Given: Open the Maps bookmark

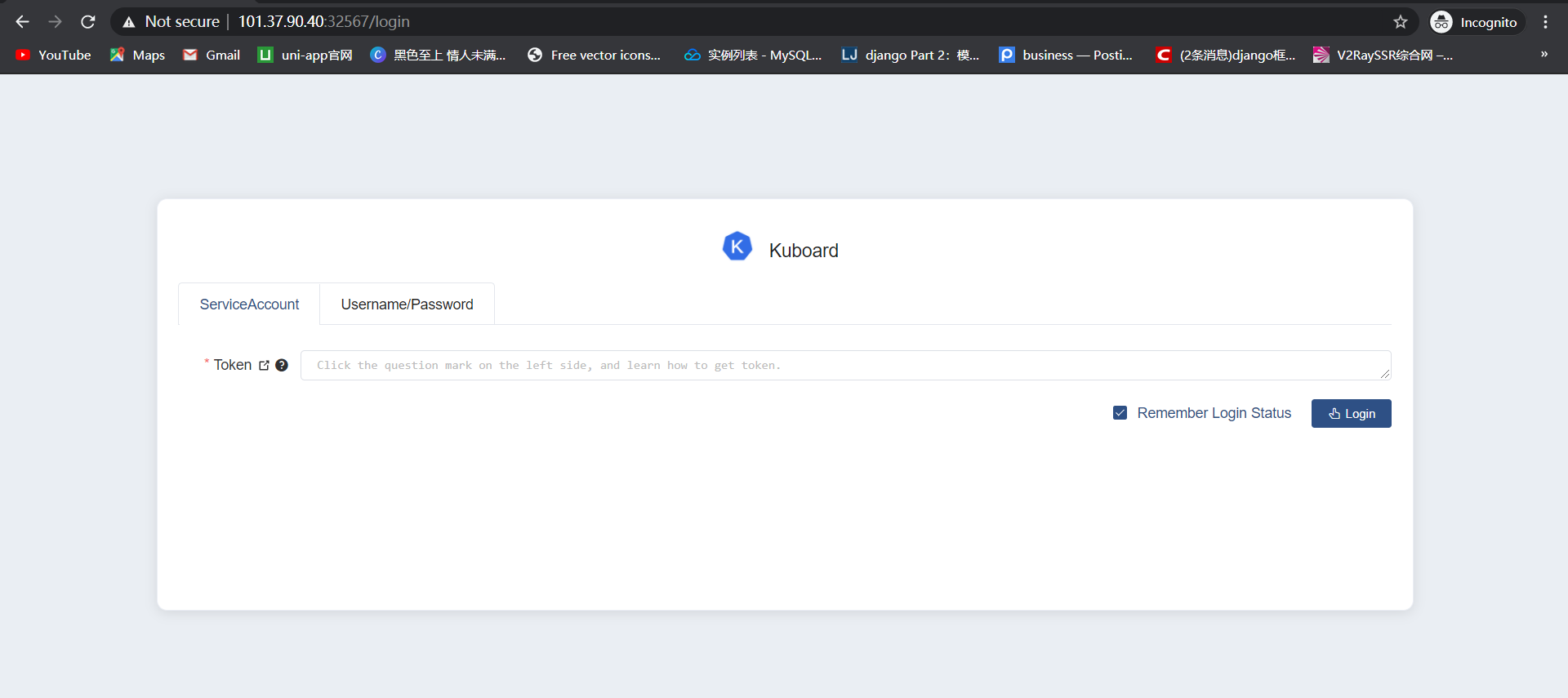Looking at the screenshot, I should (x=137, y=55).
